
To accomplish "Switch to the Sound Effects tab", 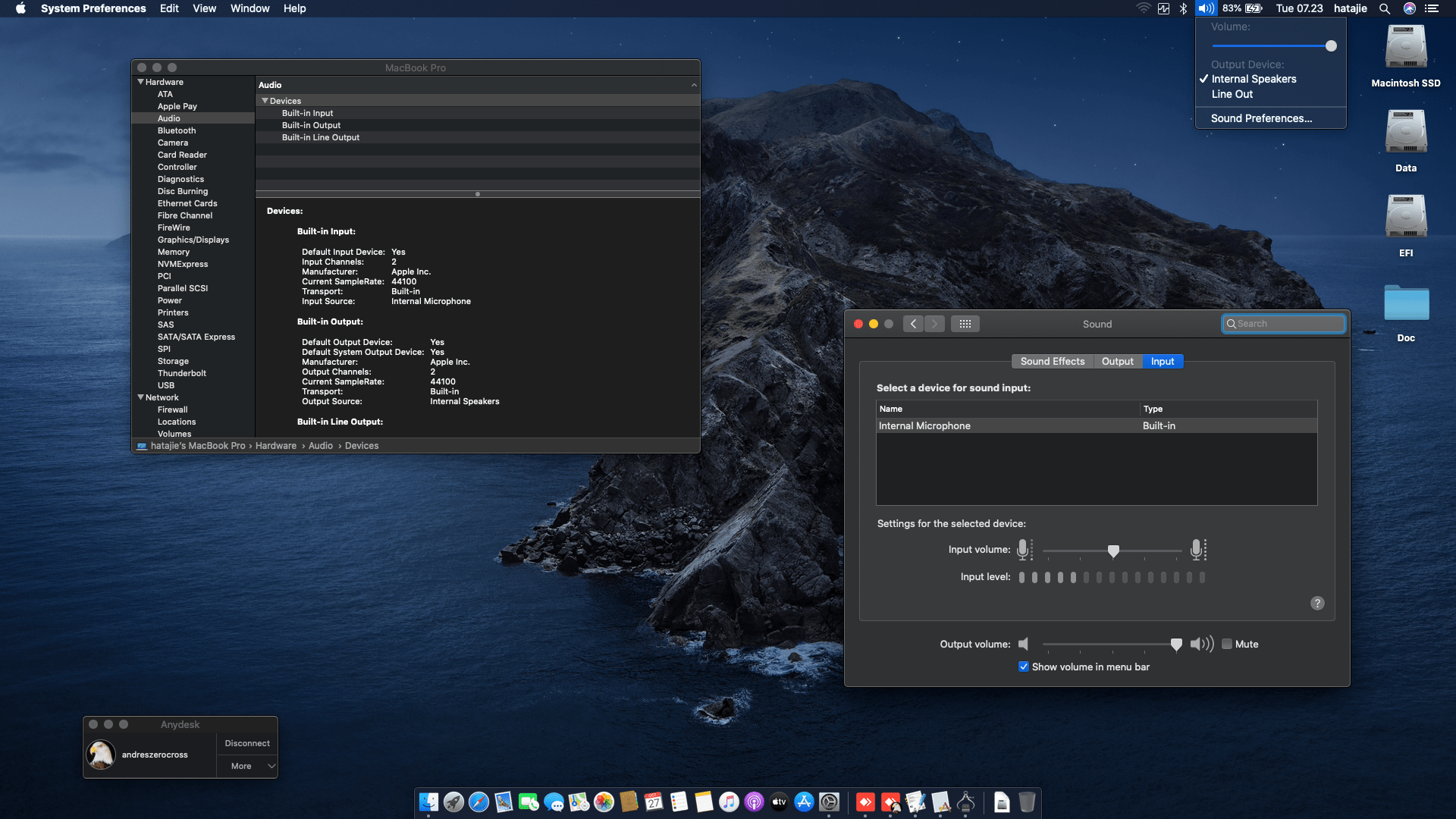I will (1053, 361).
